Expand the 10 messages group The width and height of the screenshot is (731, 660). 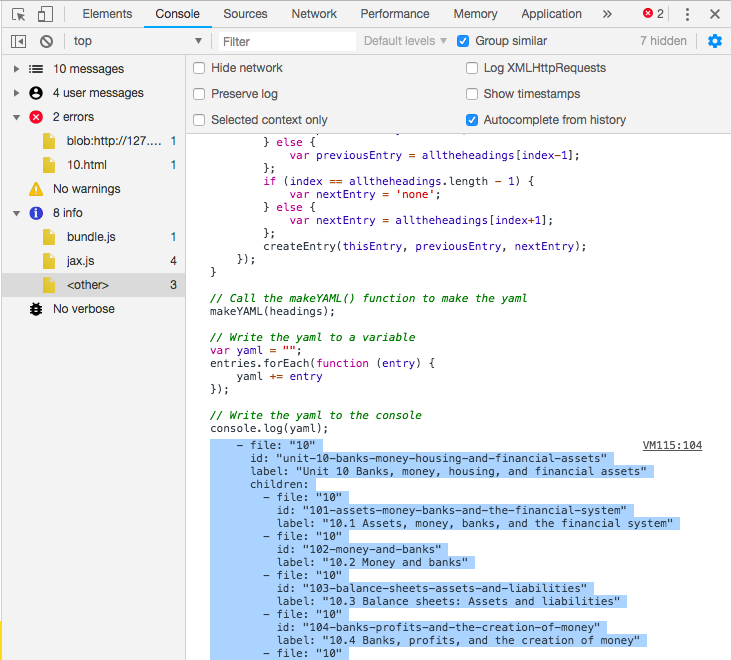(16, 69)
